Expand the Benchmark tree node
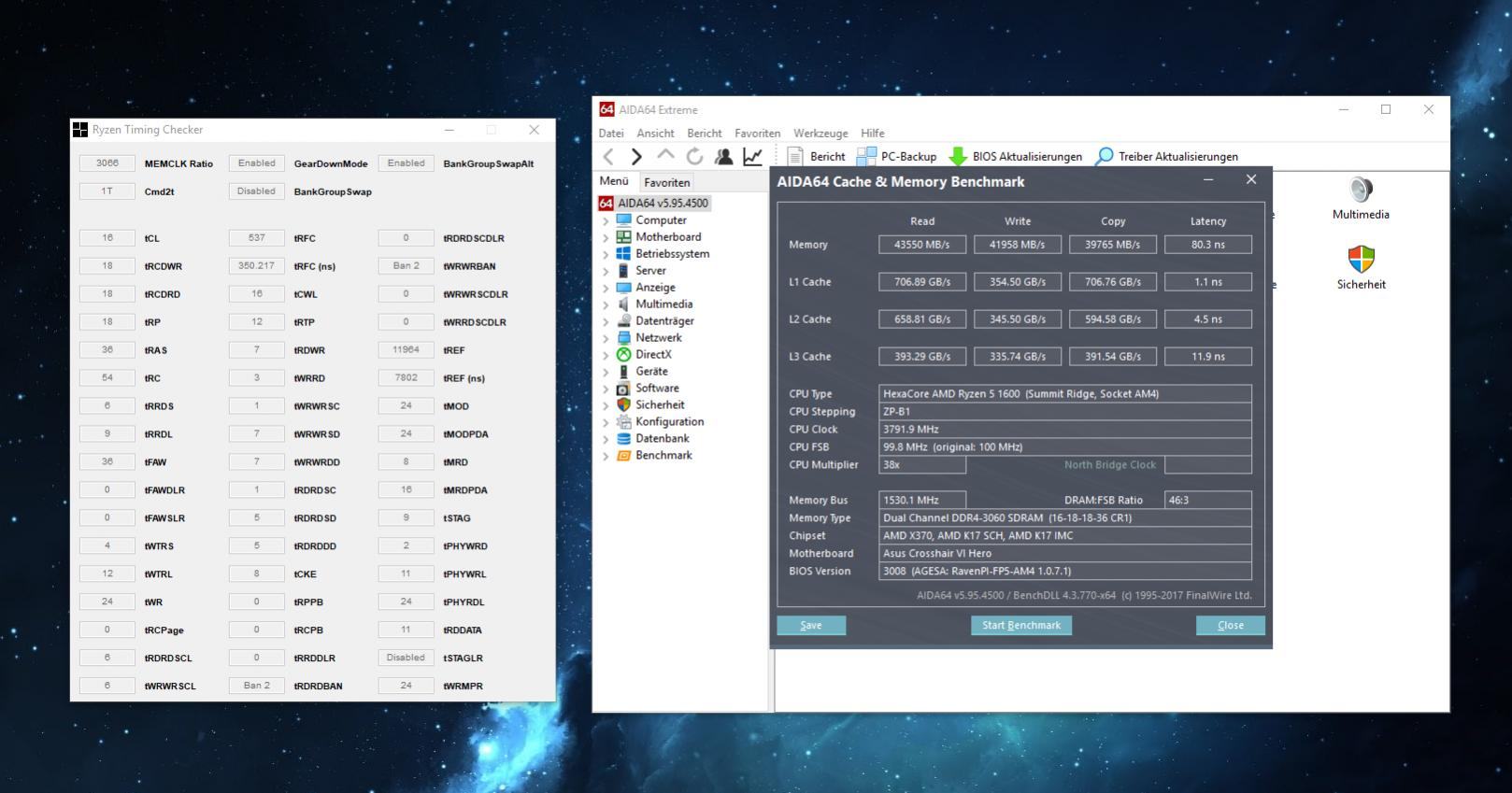 [606, 457]
